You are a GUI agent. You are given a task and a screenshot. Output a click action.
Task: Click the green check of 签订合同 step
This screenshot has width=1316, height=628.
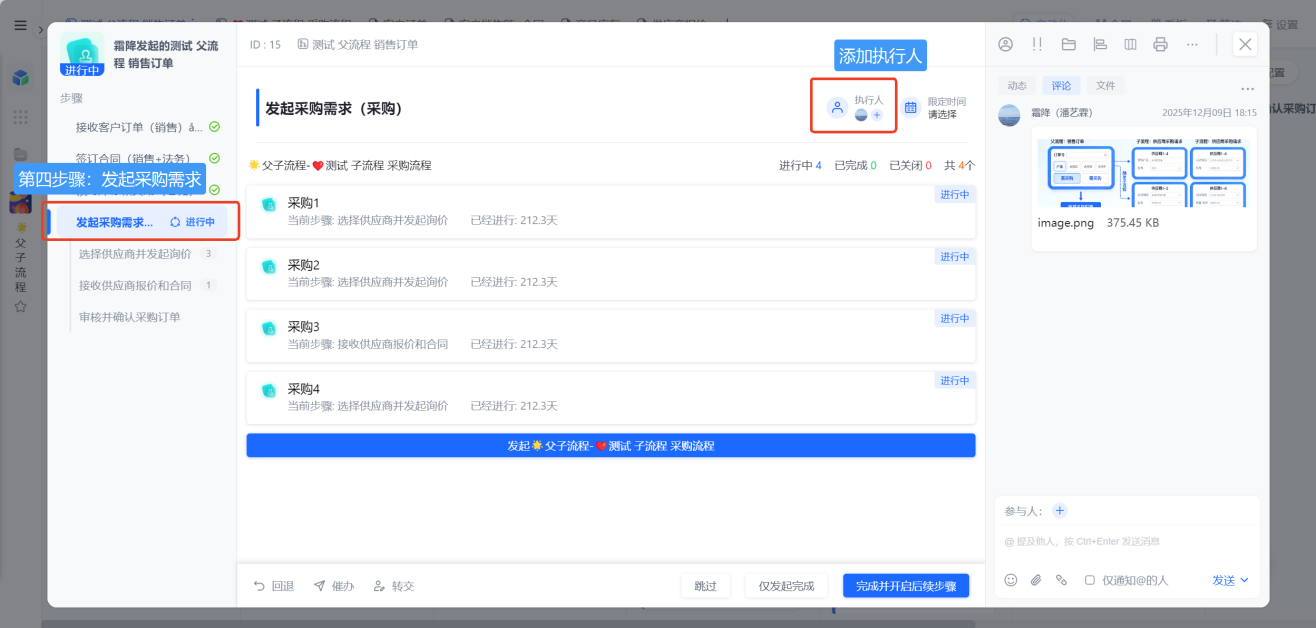(x=214, y=158)
